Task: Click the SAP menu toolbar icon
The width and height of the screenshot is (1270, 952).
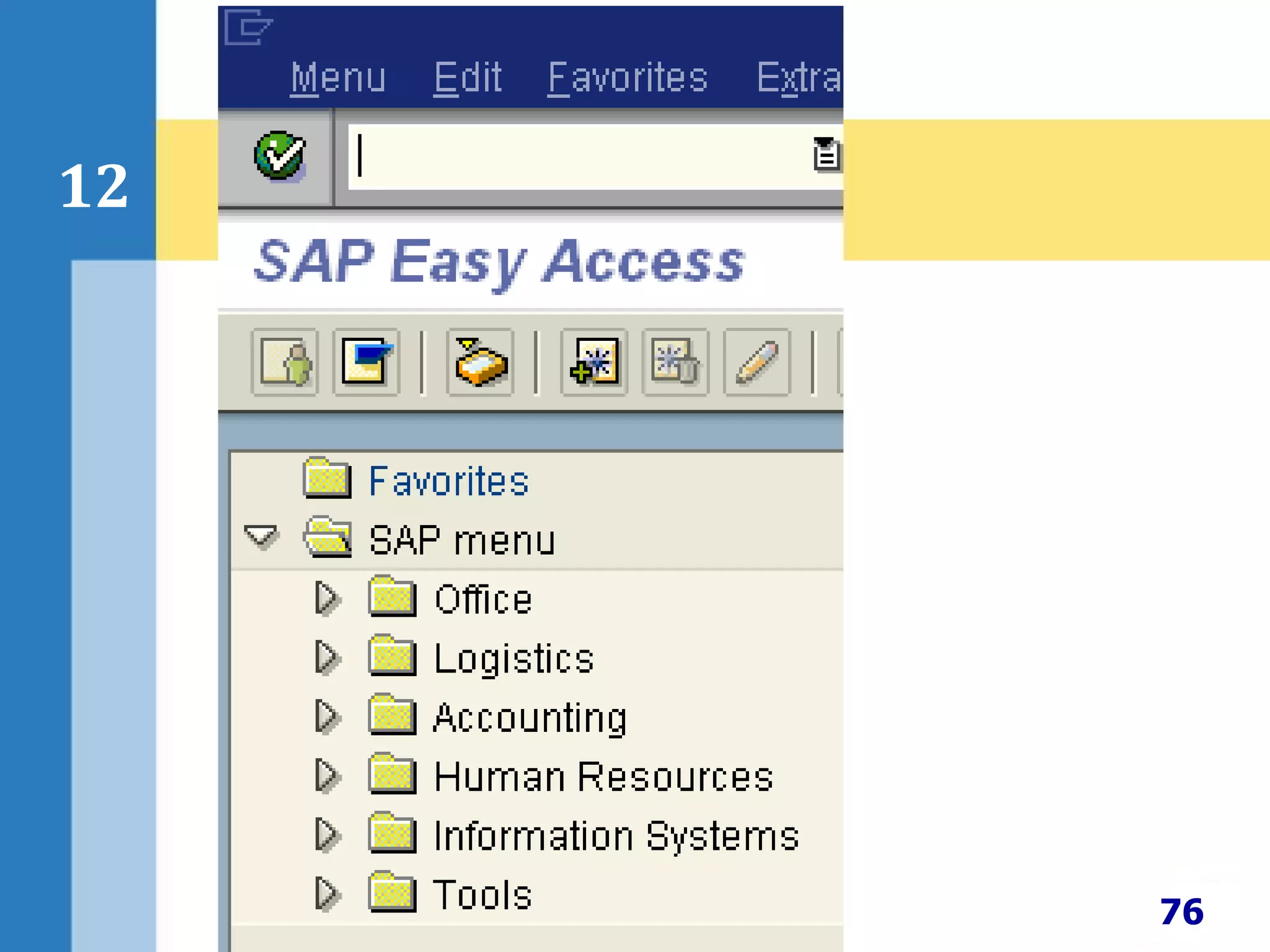Action: point(366,362)
